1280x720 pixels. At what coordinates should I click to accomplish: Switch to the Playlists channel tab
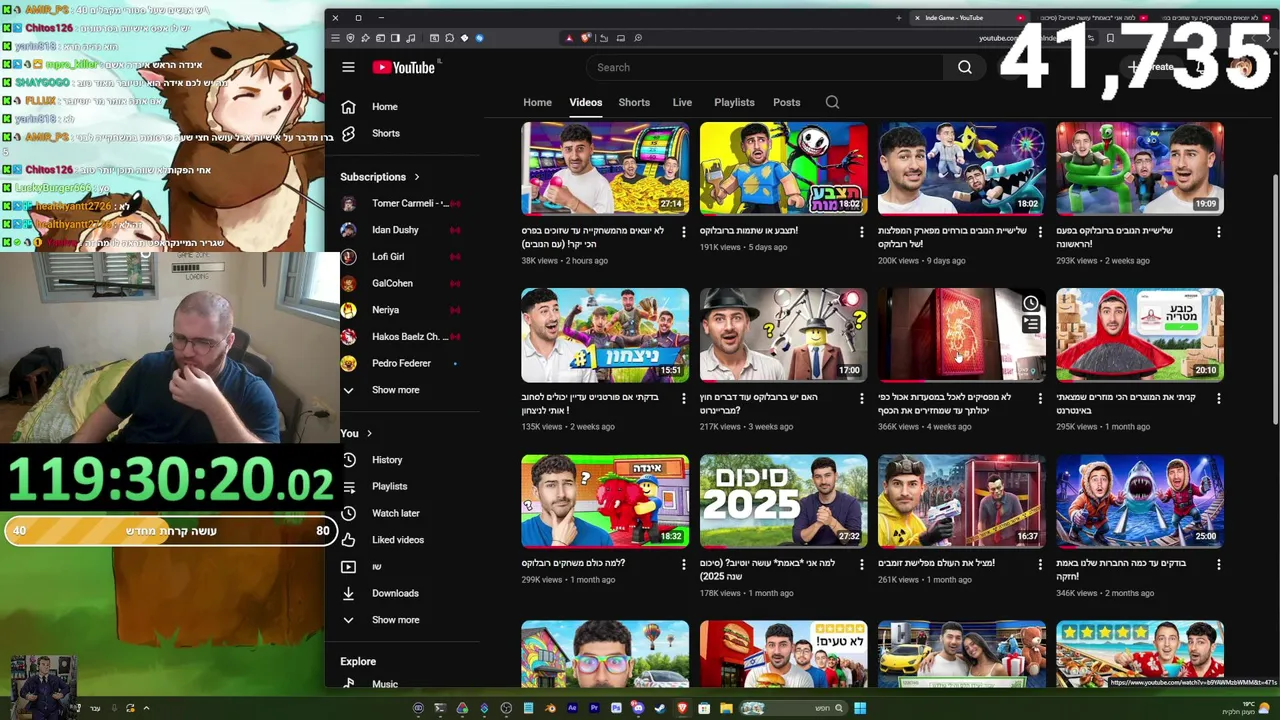pyautogui.click(x=734, y=102)
